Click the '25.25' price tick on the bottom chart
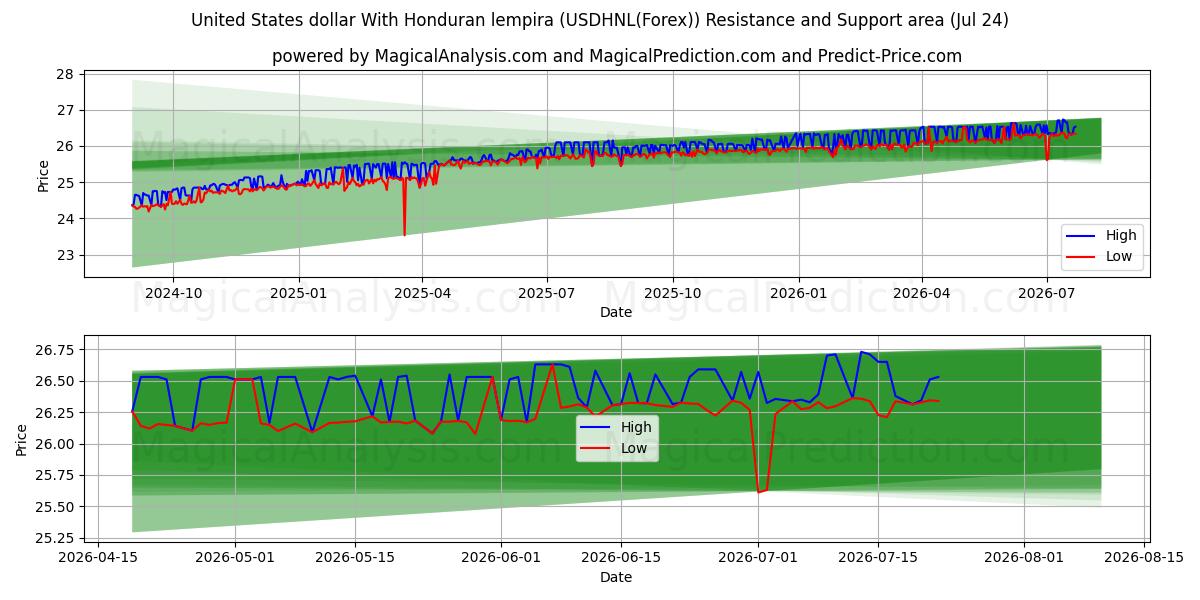 pos(56,538)
